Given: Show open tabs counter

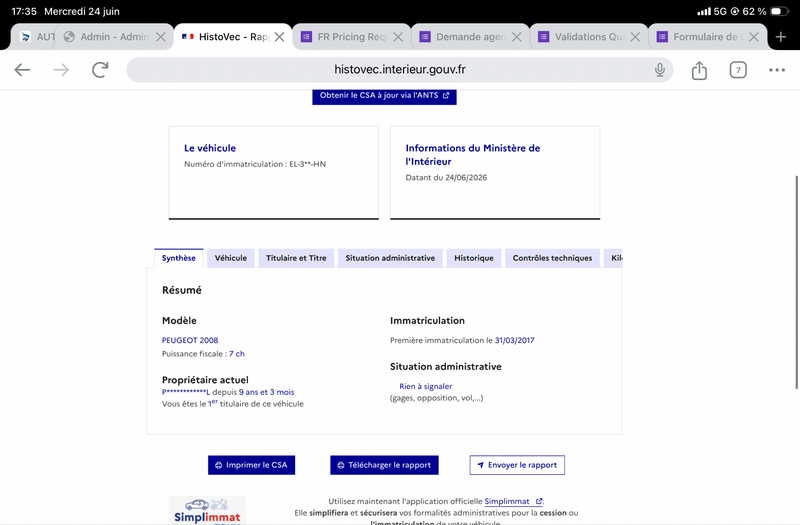Looking at the screenshot, I should coord(738,70).
